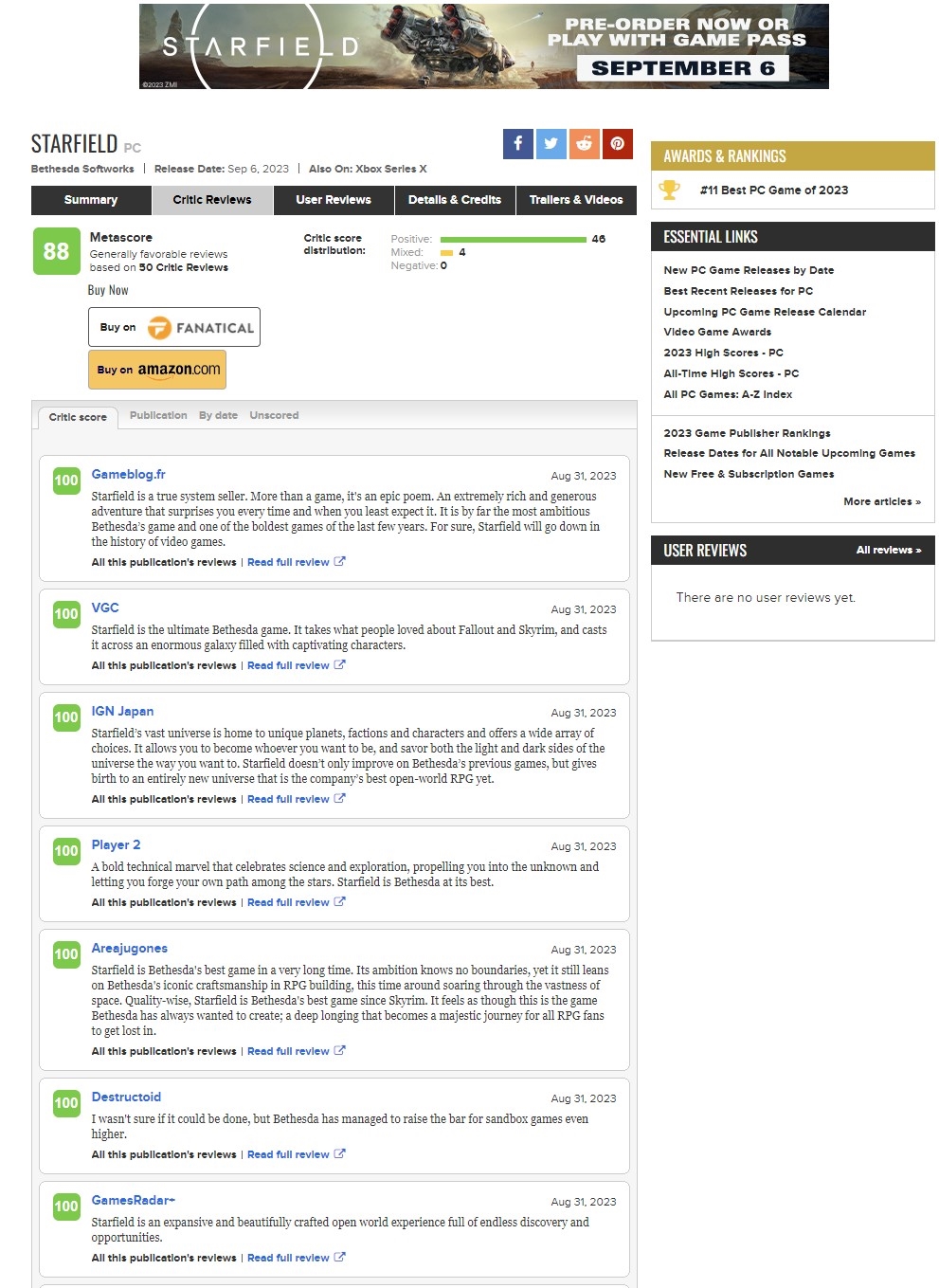Go to Trailers & Videos tab

click(576, 200)
